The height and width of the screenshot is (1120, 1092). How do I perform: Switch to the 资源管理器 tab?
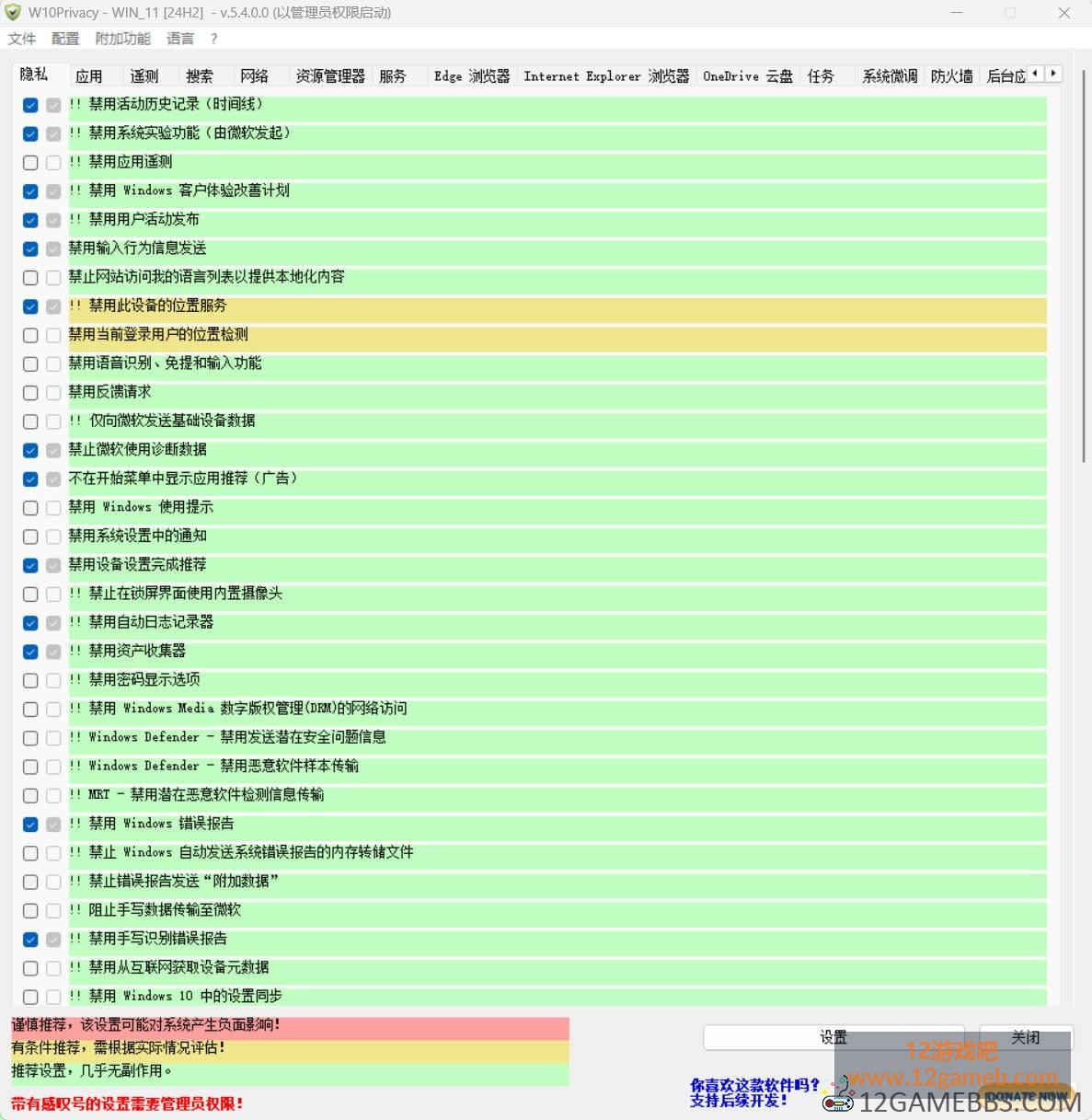click(330, 76)
